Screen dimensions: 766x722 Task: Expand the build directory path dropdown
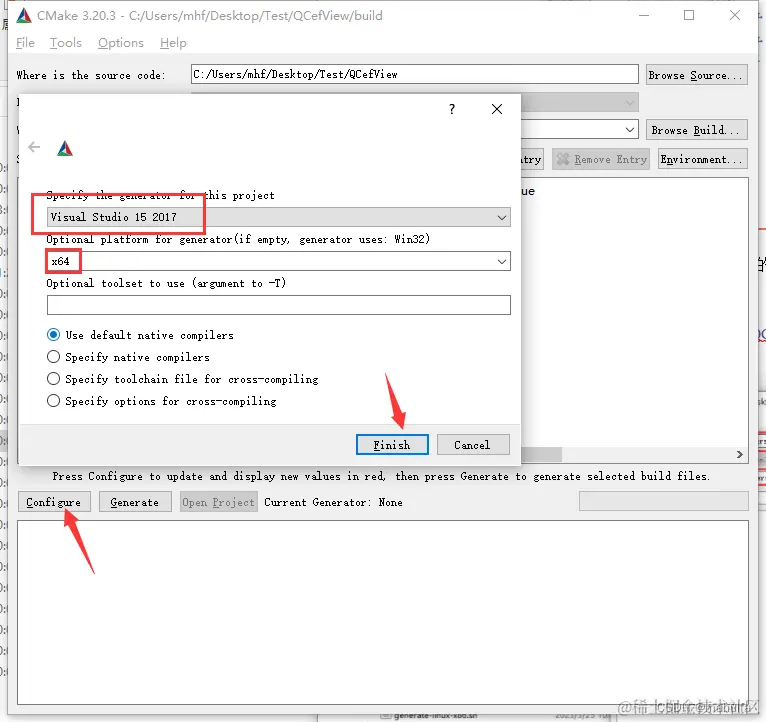pyautogui.click(x=630, y=130)
